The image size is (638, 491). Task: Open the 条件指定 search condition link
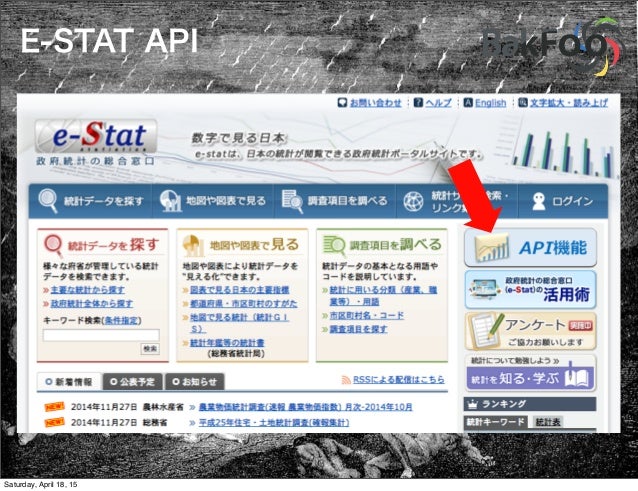point(121,321)
